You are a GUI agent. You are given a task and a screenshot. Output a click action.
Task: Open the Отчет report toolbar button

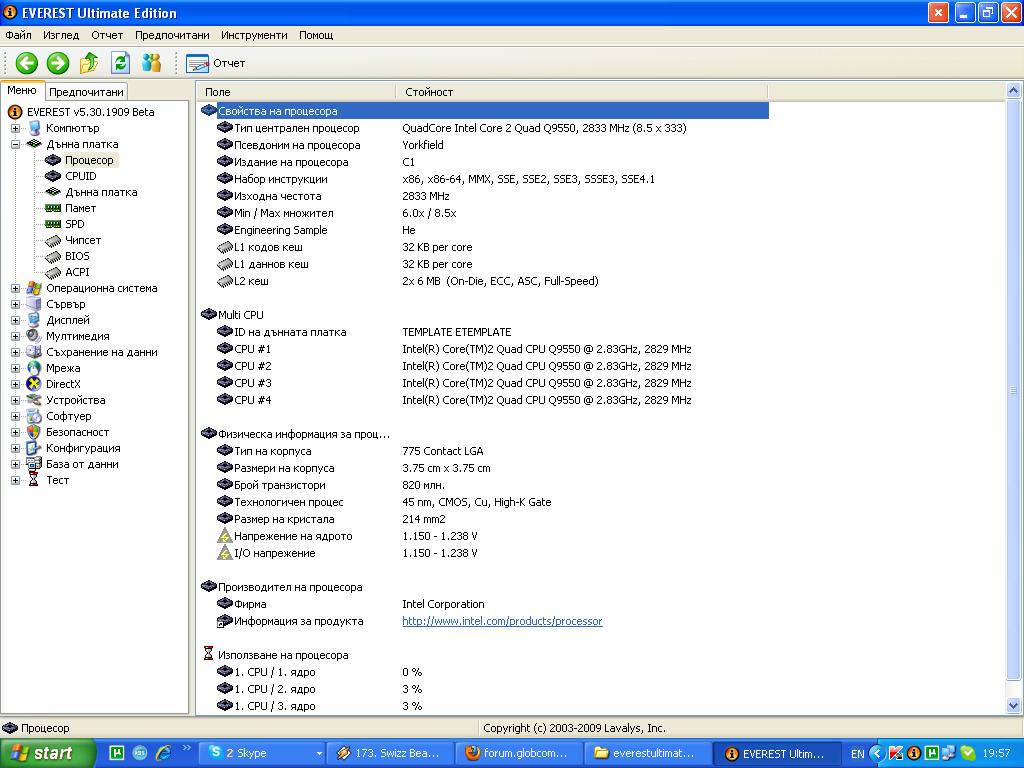216,63
